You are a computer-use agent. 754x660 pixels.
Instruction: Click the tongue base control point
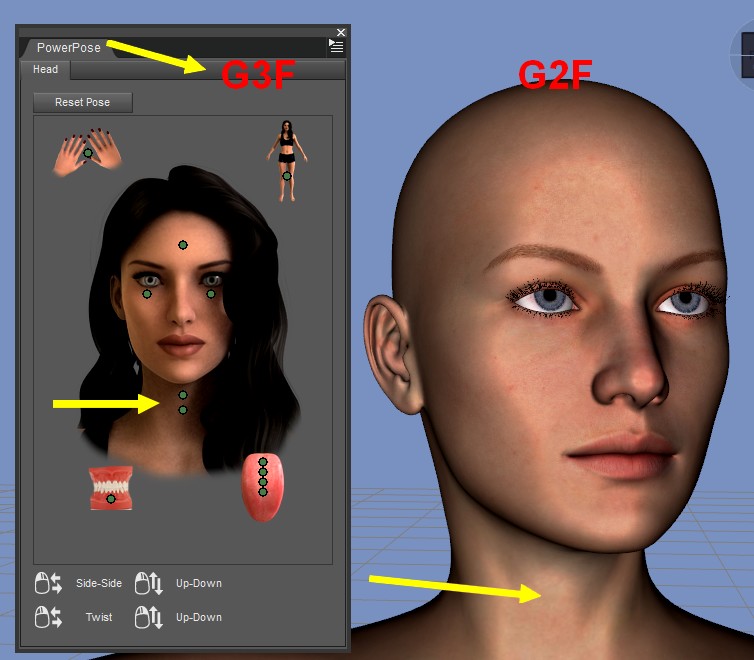click(x=263, y=462)
